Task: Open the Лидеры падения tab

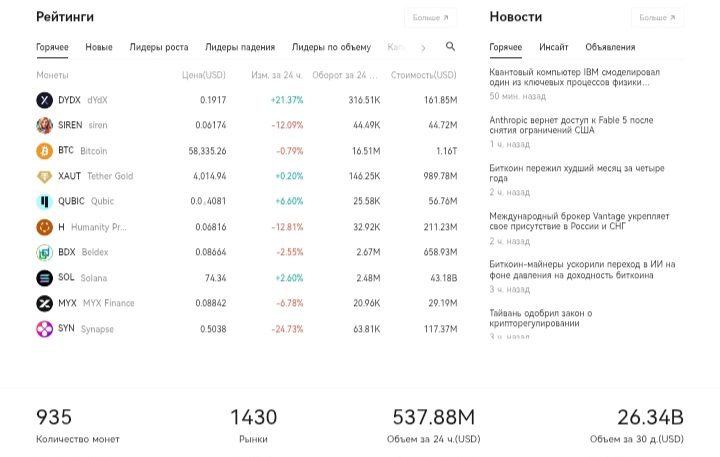Action: click(240, 47)
